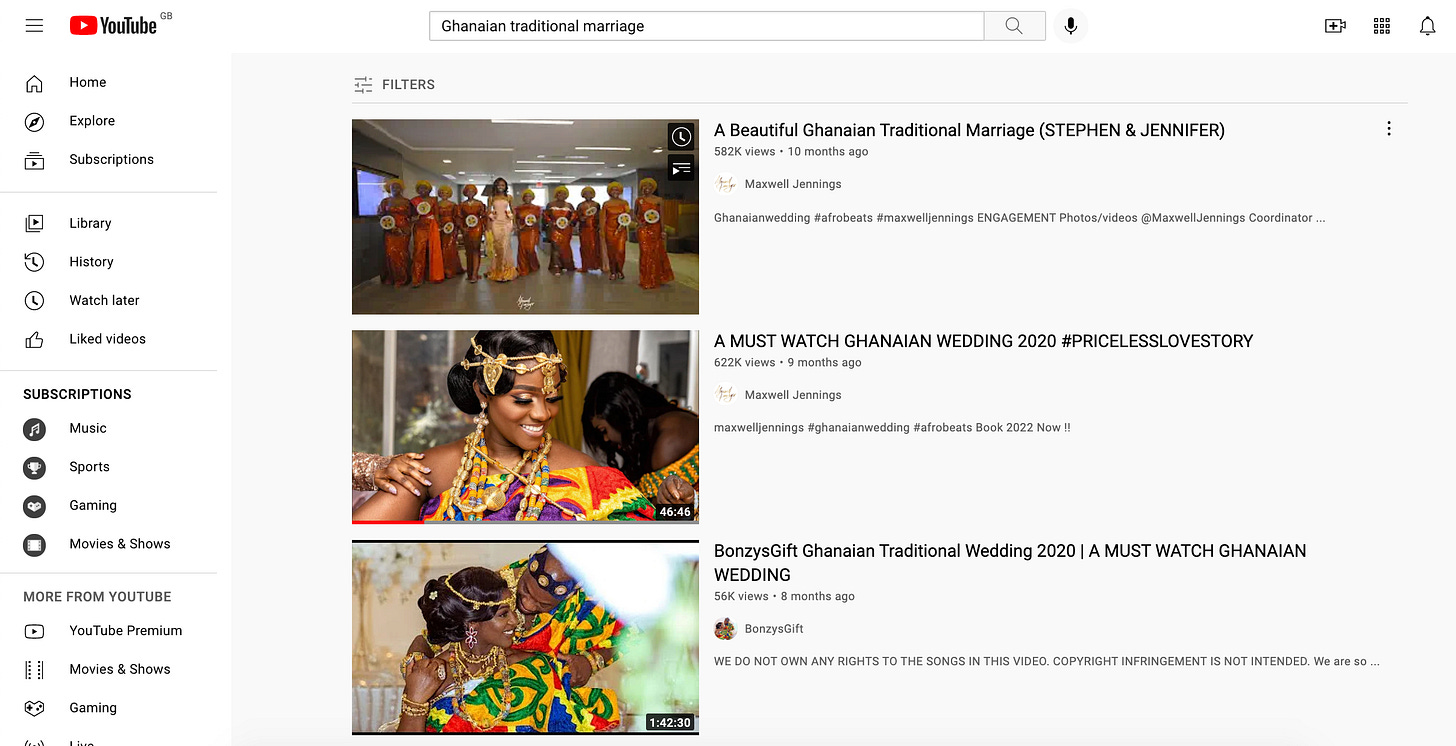Open BonzysGift channel name
The image size is (1456, 746).
(774, 629)
